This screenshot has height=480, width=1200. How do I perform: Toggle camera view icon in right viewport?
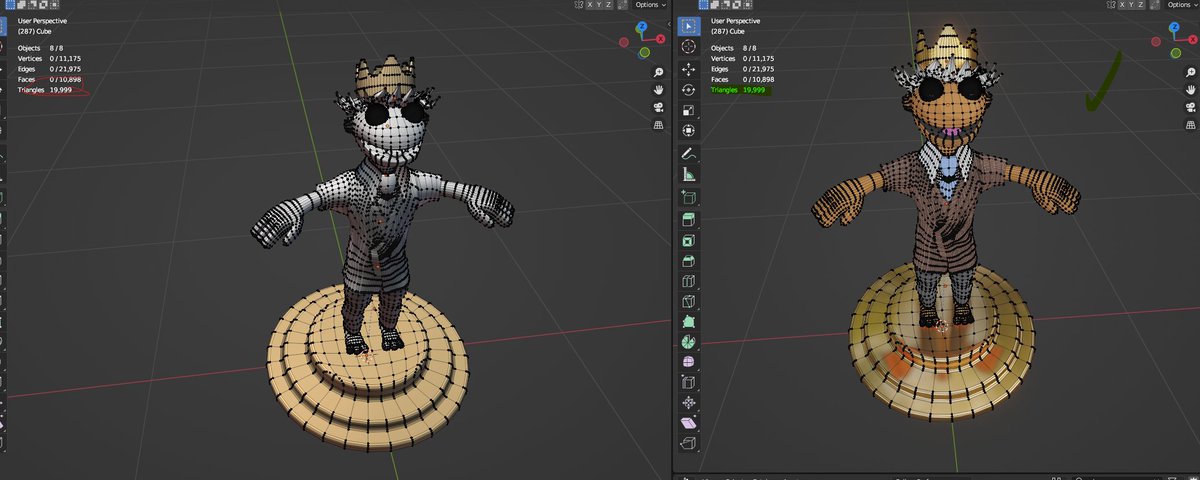click(1191, 107)
